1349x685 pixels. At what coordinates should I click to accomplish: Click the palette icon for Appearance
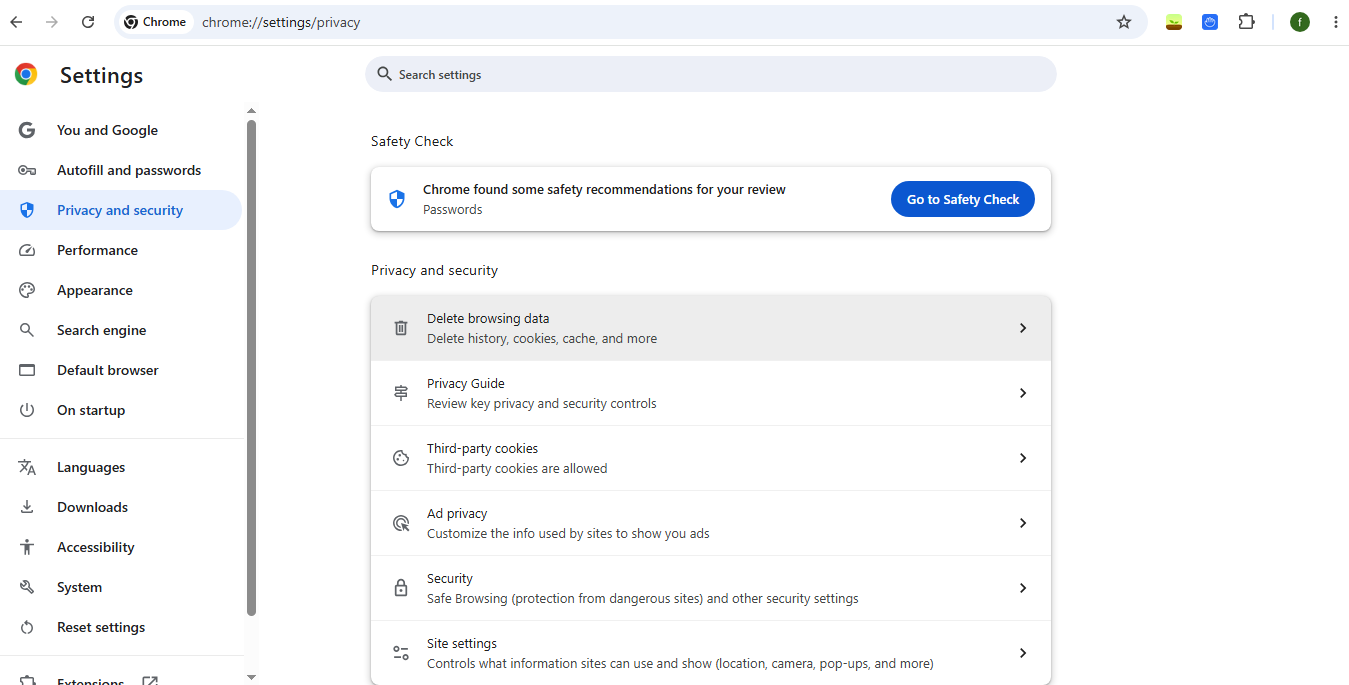pyautogui.click(x=27, y=290)
